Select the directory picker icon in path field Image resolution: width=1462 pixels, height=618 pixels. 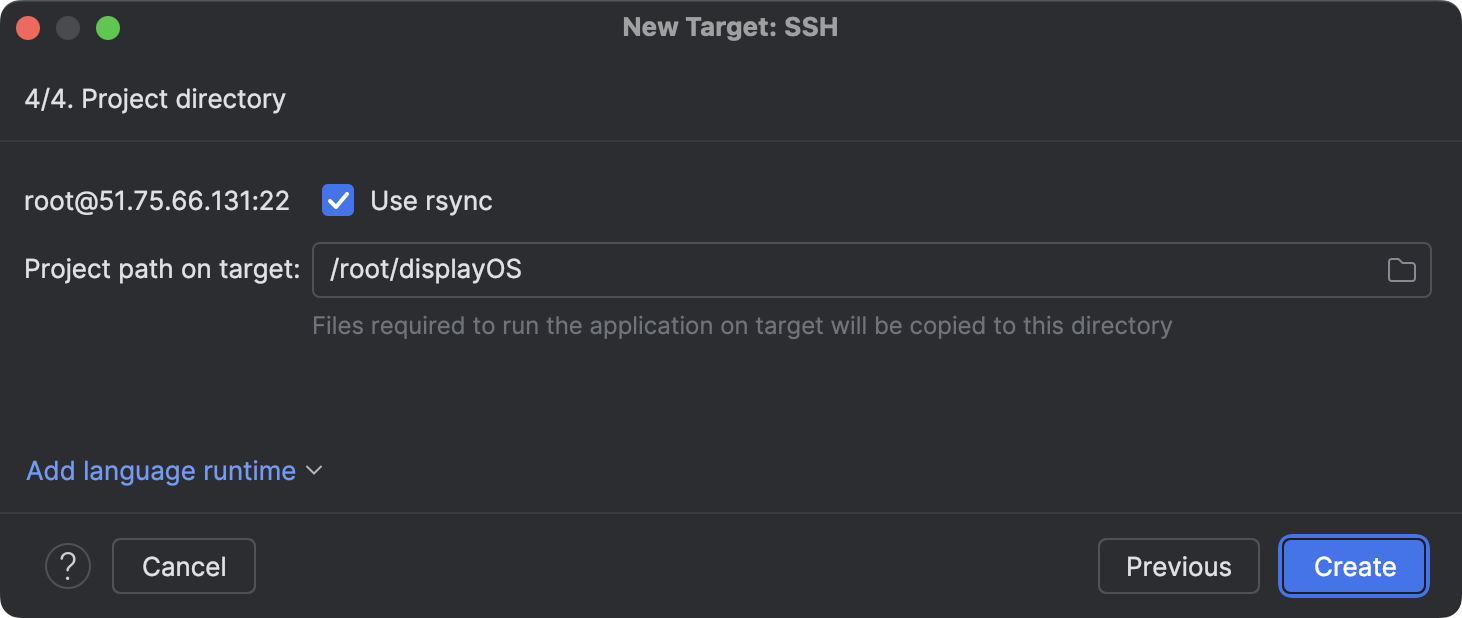pyautogui.click(x=1401, y=269)
